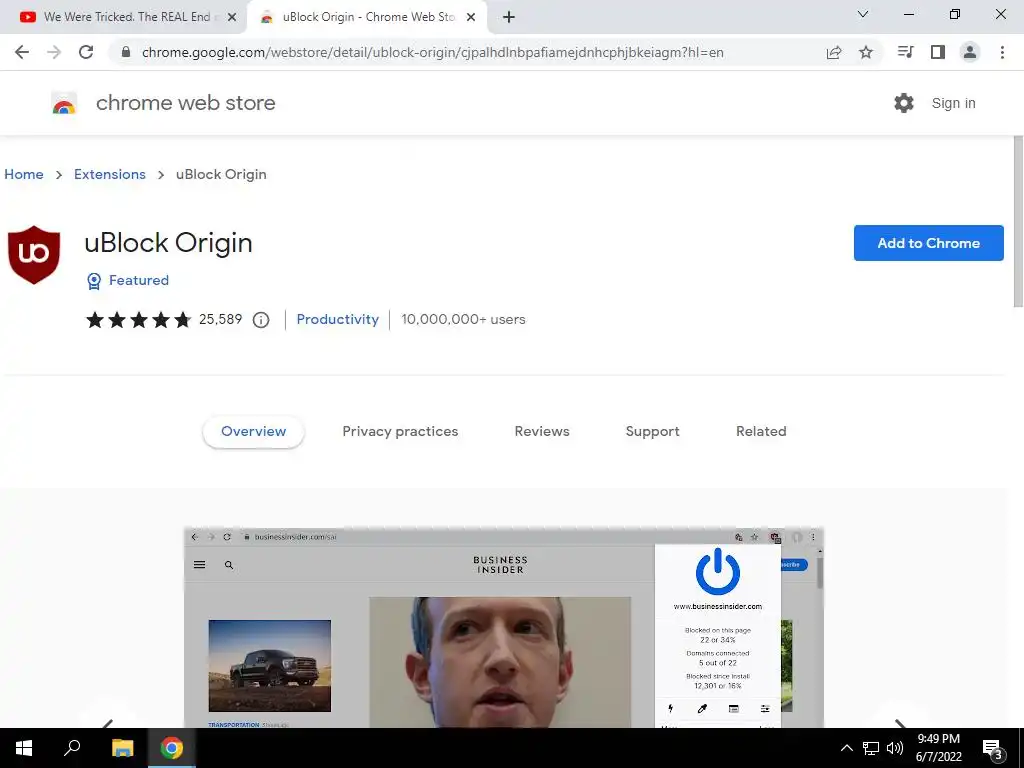
Task: Click the Featured label
Action: 138,280
